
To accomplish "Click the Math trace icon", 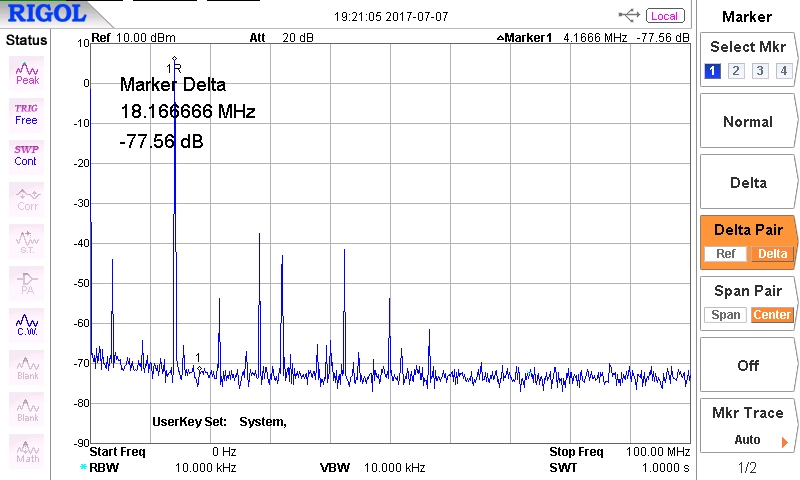I will pos(27,450).
